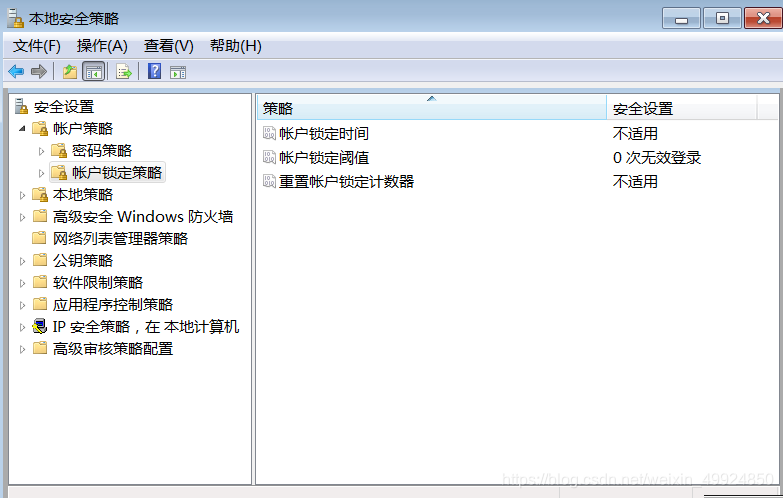783x498 pixels.
Task: Collapse the 帐户策略 tree node
Action: (22, 128)
